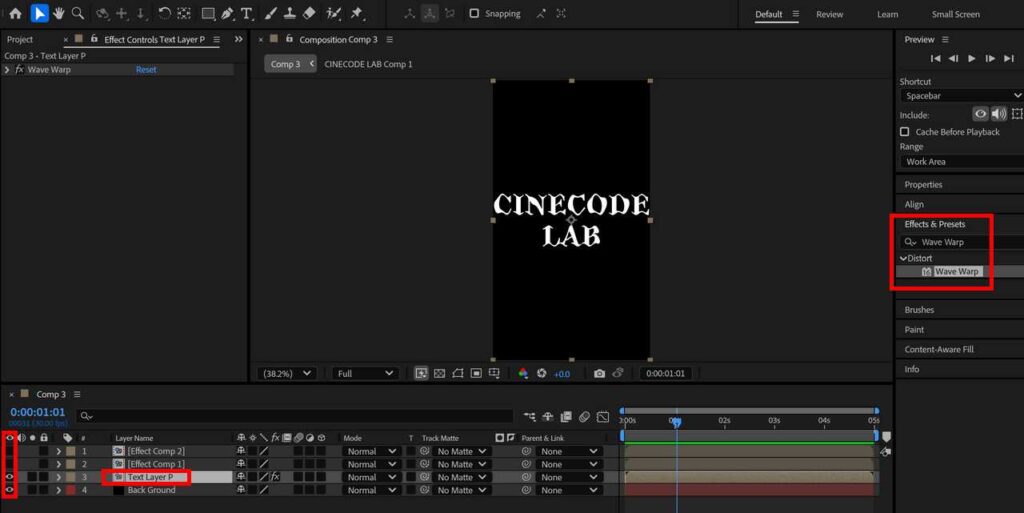Select the Pen tool

click(x=227, y=13)
